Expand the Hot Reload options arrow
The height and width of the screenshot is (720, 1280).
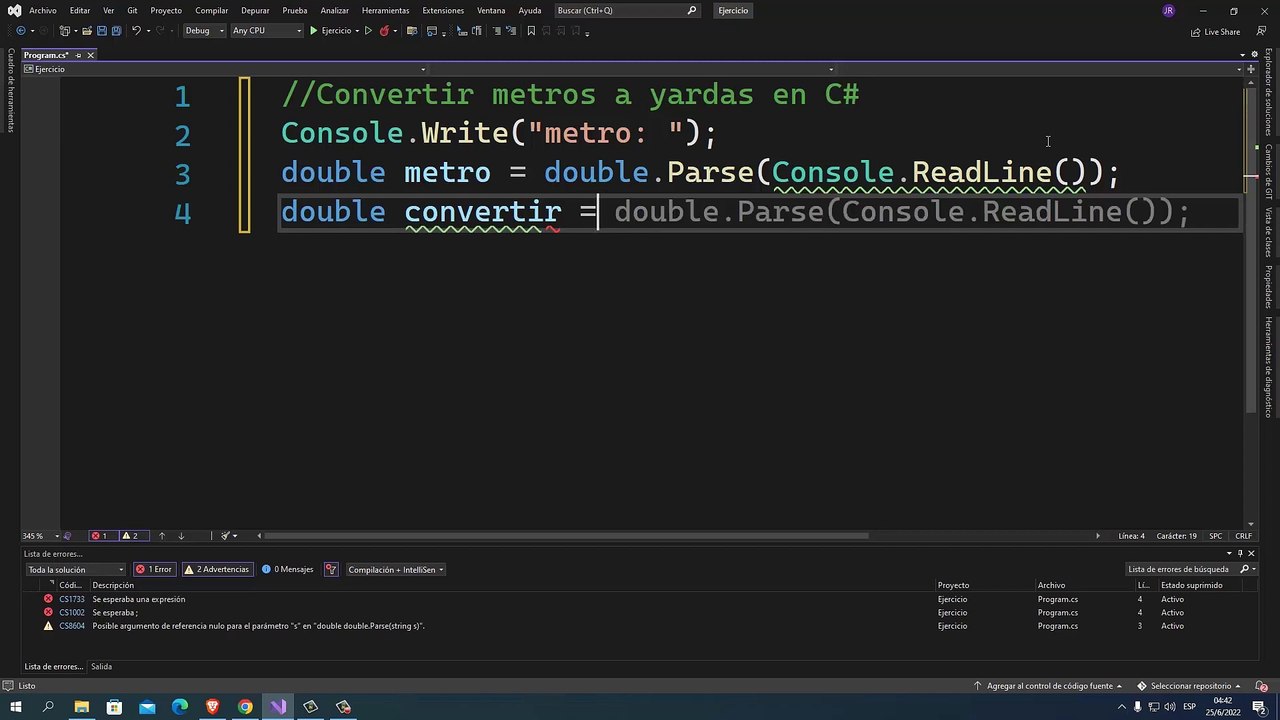(395, 31)
